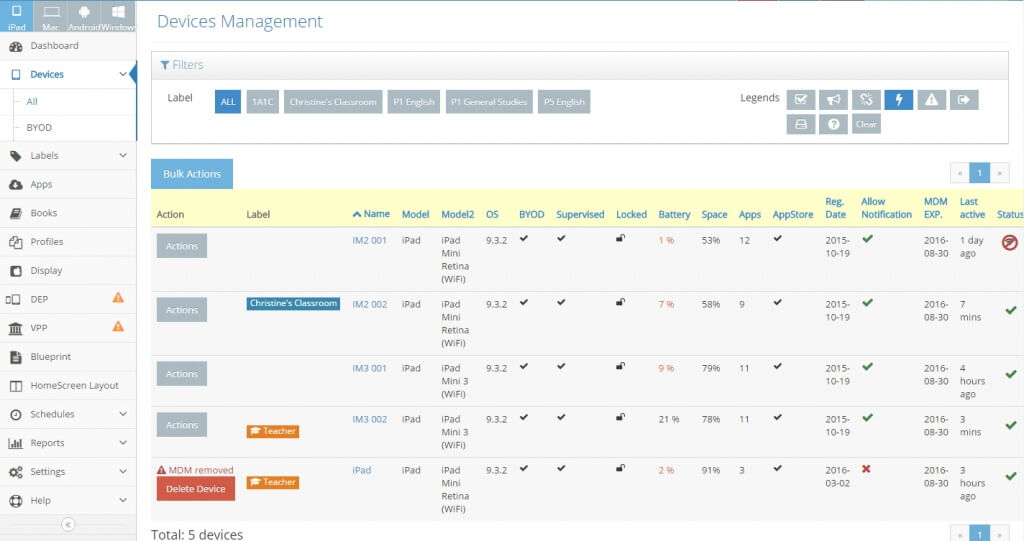Switch to the Windows platform tab
This screenshot has height=541, width=1024.
point(118,16)
